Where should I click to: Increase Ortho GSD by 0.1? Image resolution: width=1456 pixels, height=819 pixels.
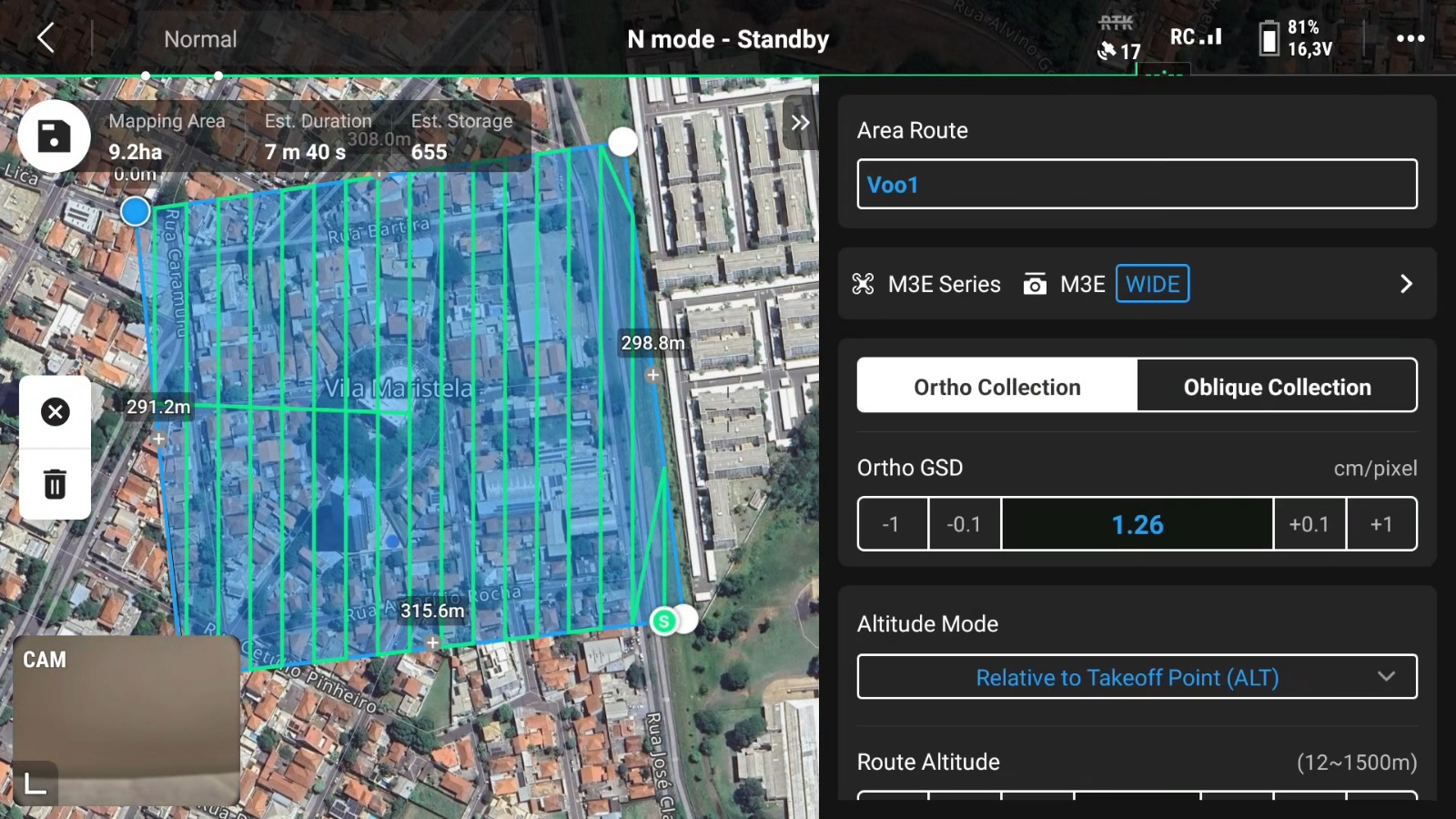tap(1309, 524)
